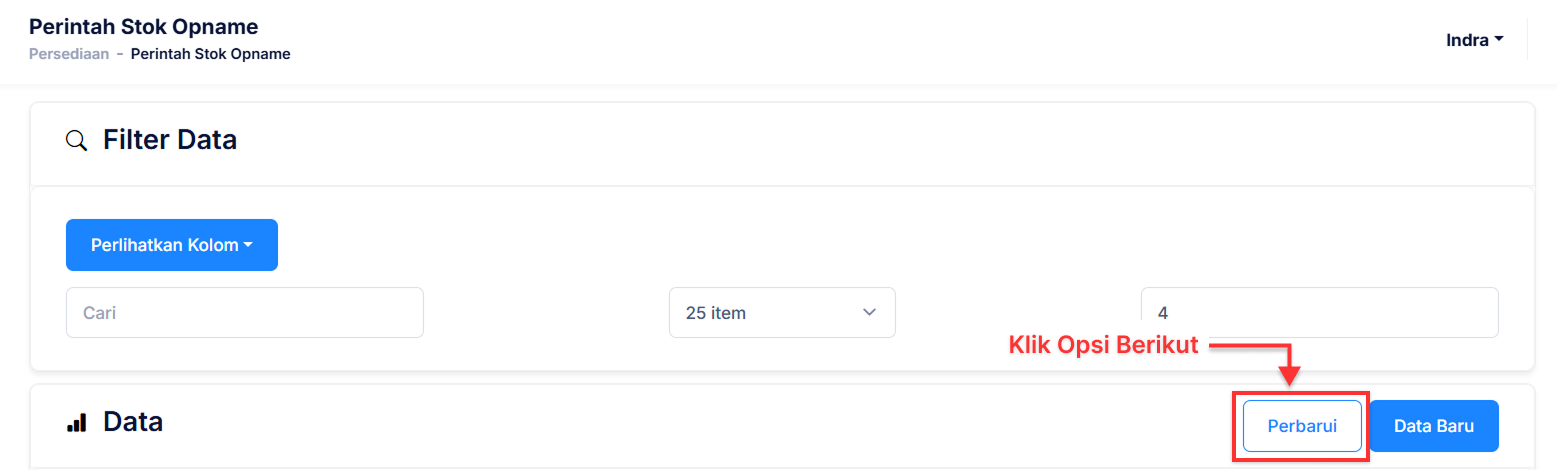
Task: Click the Perbarui refresh button
Action: point(1302,425)
